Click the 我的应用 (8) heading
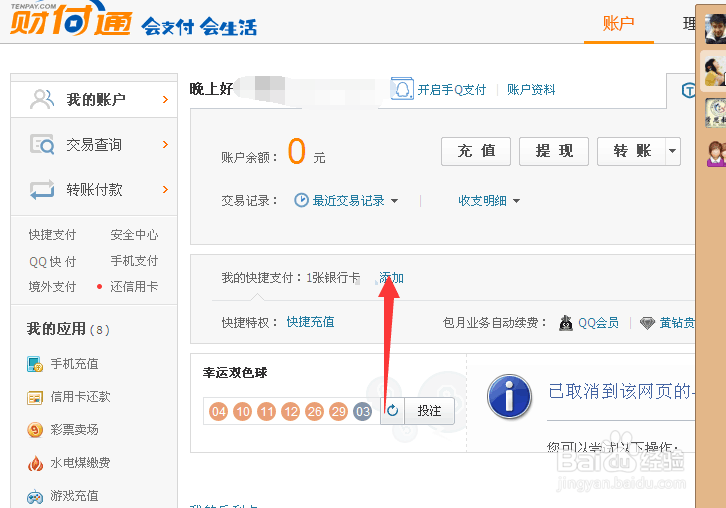 68,329
